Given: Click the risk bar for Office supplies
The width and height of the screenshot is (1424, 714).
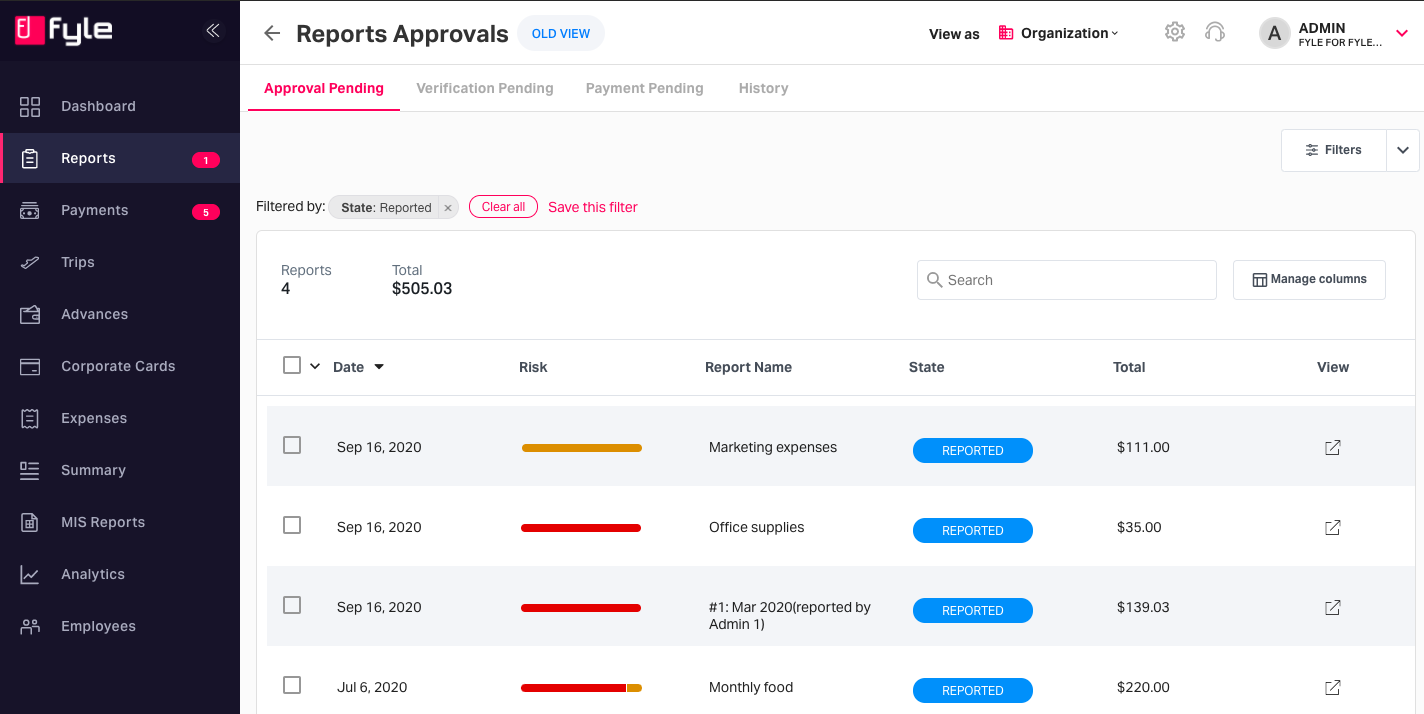Looking at the screenshot, I should click(x=581, y=527).
